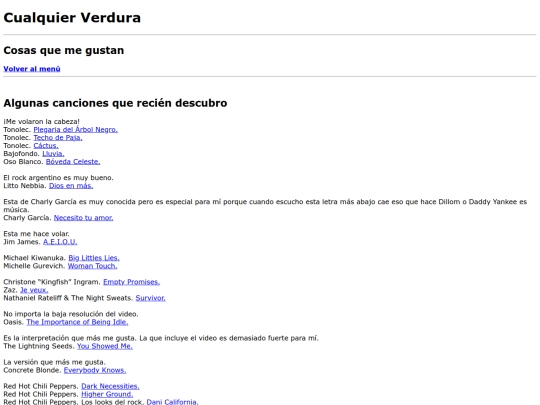Open the 'Everybody Knows' link

95,370
